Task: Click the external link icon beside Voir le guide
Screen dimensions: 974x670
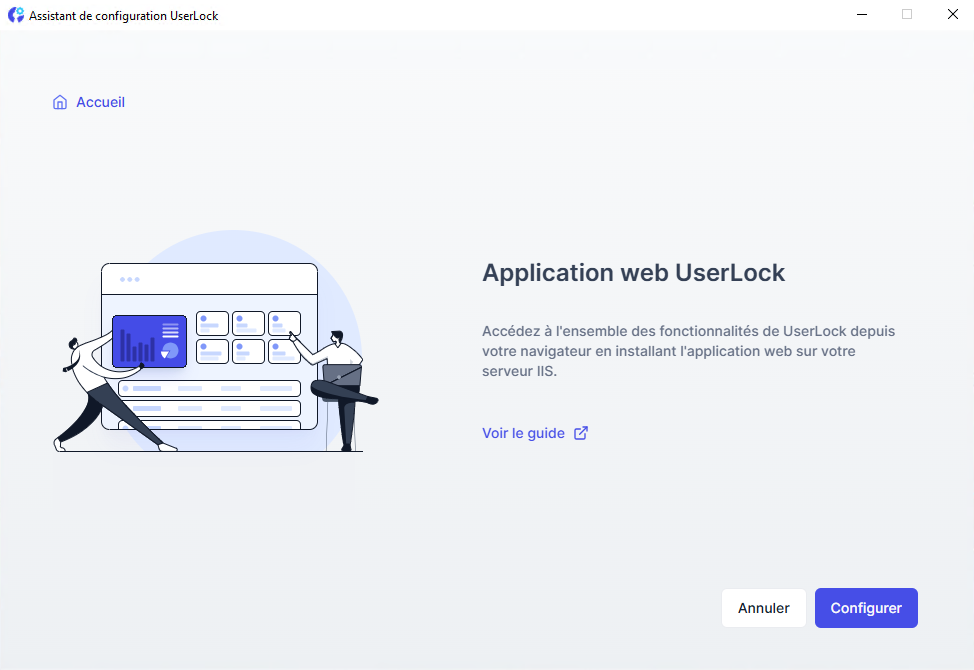Action: pyautogui.click(x=581, y=433)
